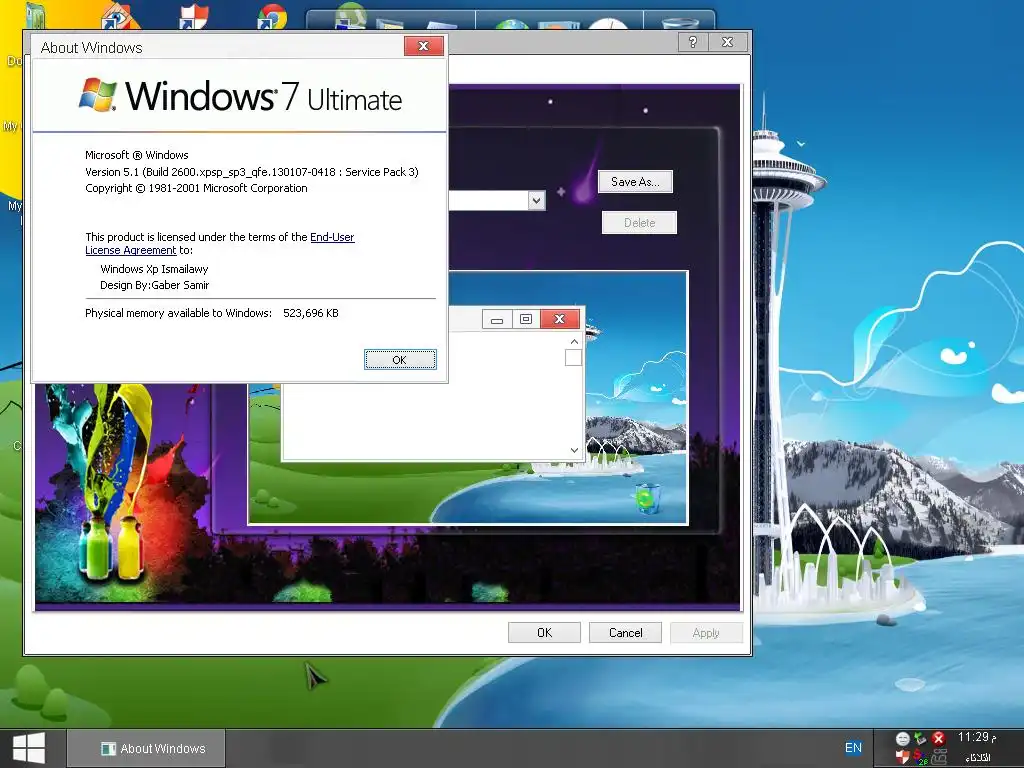
Task: Close the About Windows dialog
Action: (423, 46)
